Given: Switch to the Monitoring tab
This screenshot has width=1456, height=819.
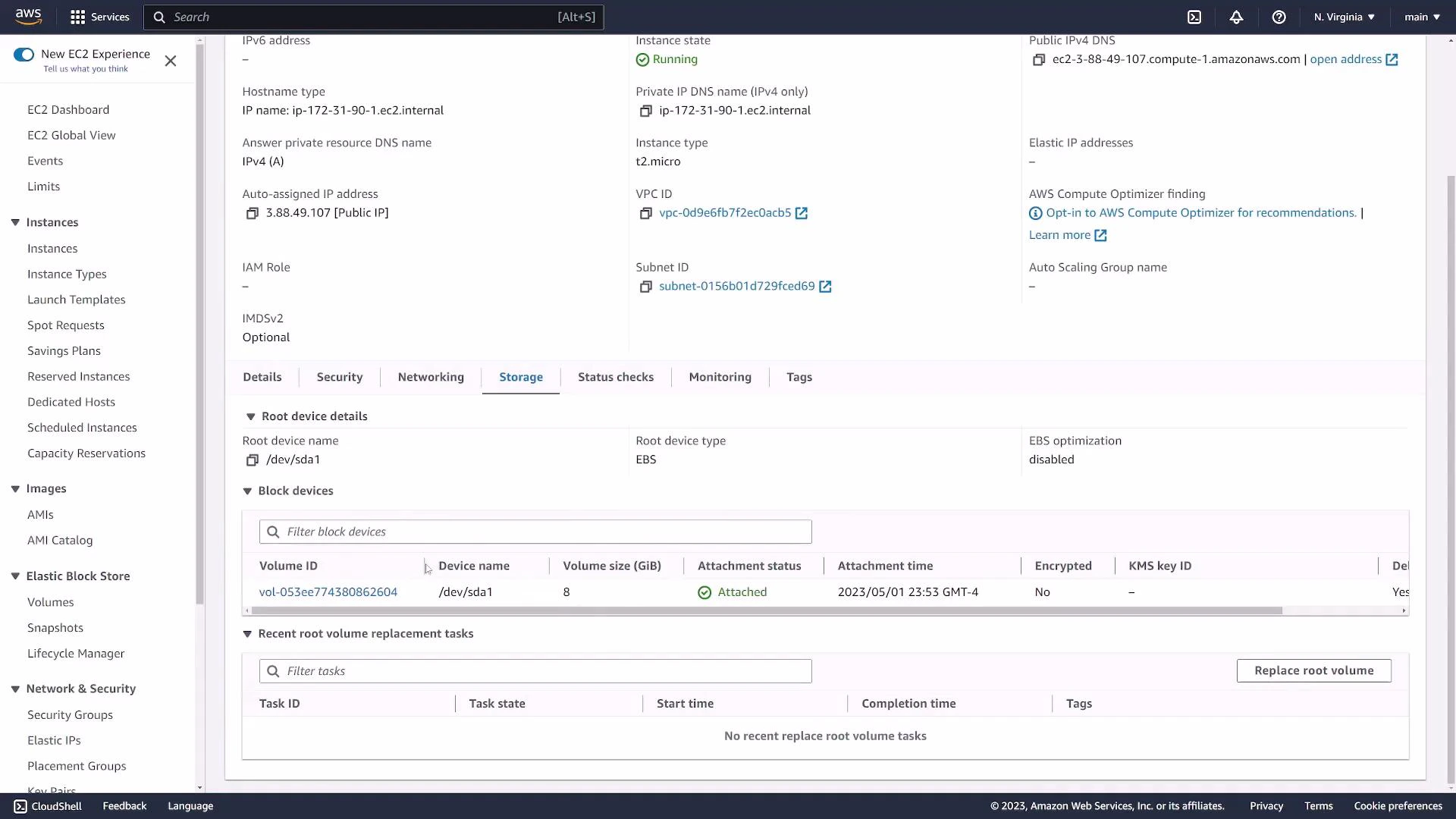Looking at the screenshot, I should (720, 377).
